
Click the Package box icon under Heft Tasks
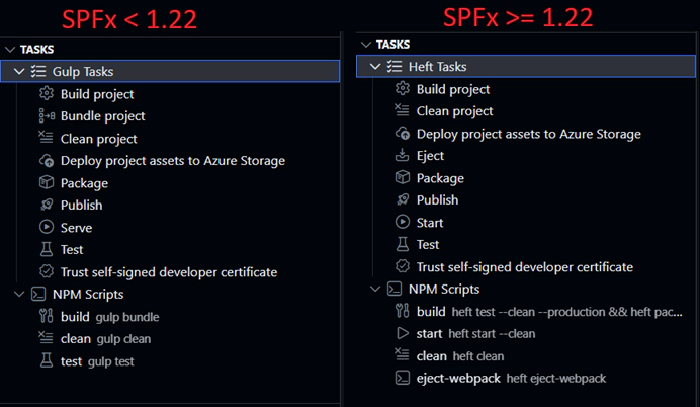point(403,177)
